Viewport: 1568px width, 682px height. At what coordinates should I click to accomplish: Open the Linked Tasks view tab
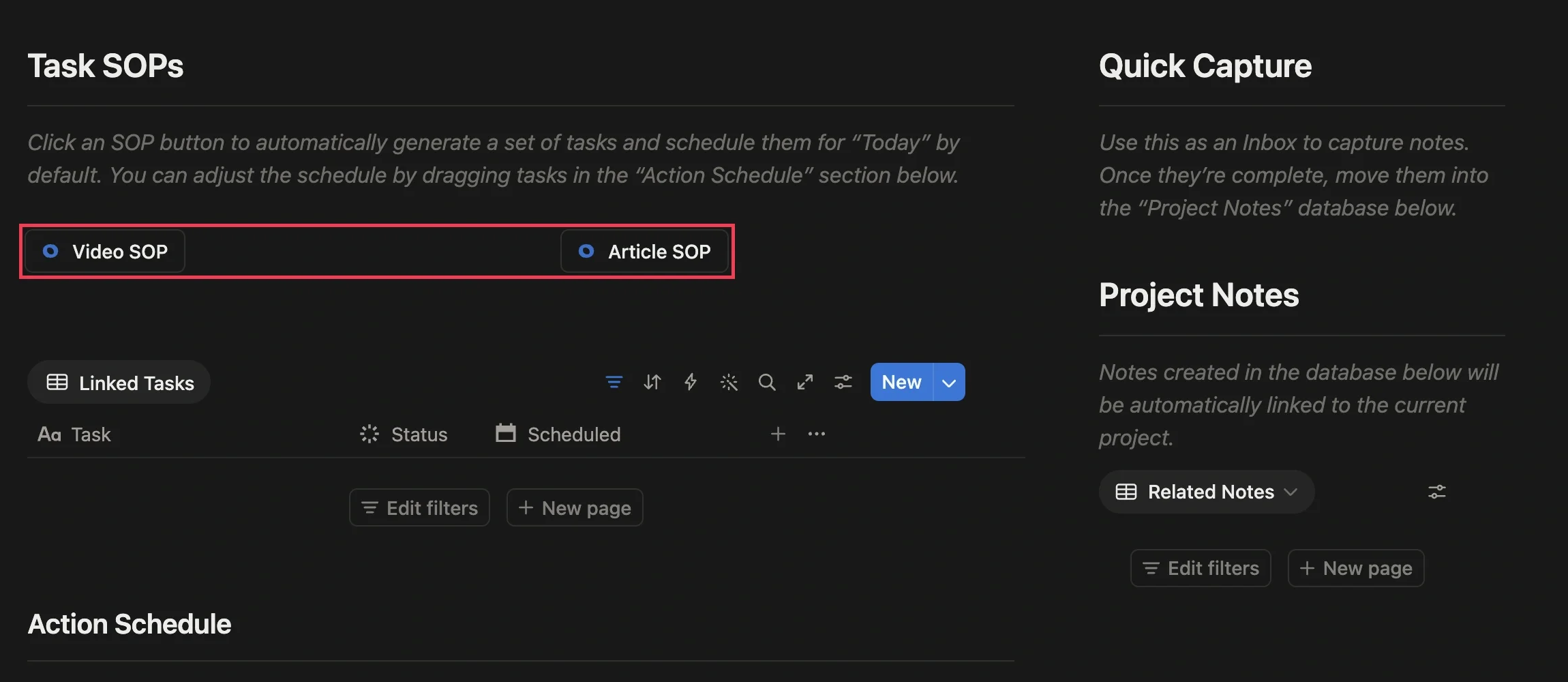point(119,383)
